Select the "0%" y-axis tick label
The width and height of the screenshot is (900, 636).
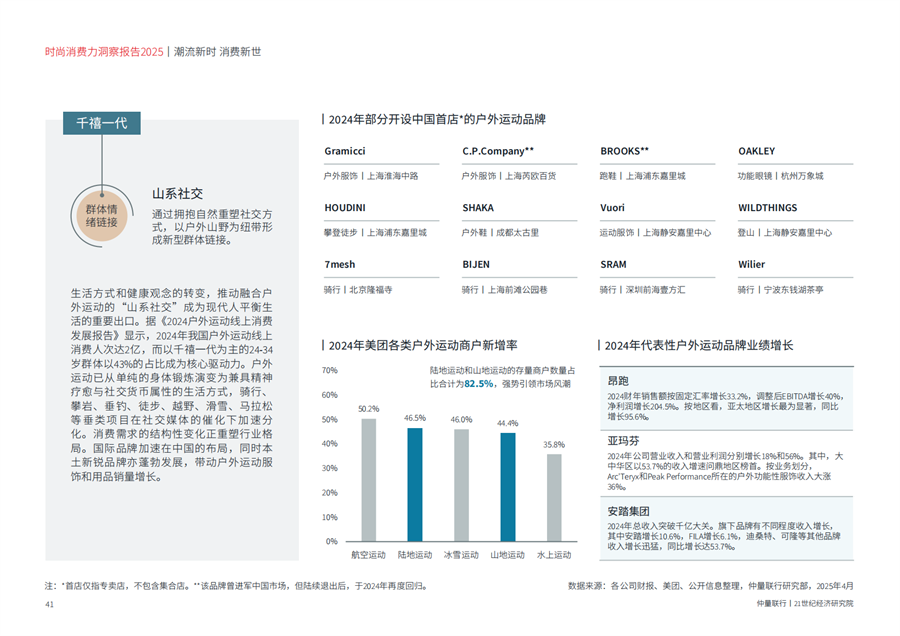click(332, 541)
